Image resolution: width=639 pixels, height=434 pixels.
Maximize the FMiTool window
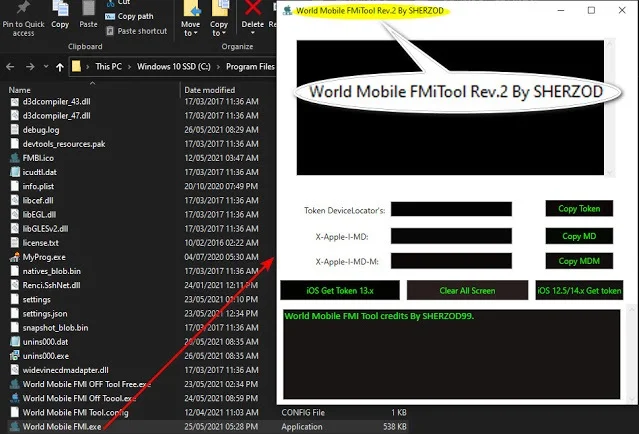(x=591, y=11)
